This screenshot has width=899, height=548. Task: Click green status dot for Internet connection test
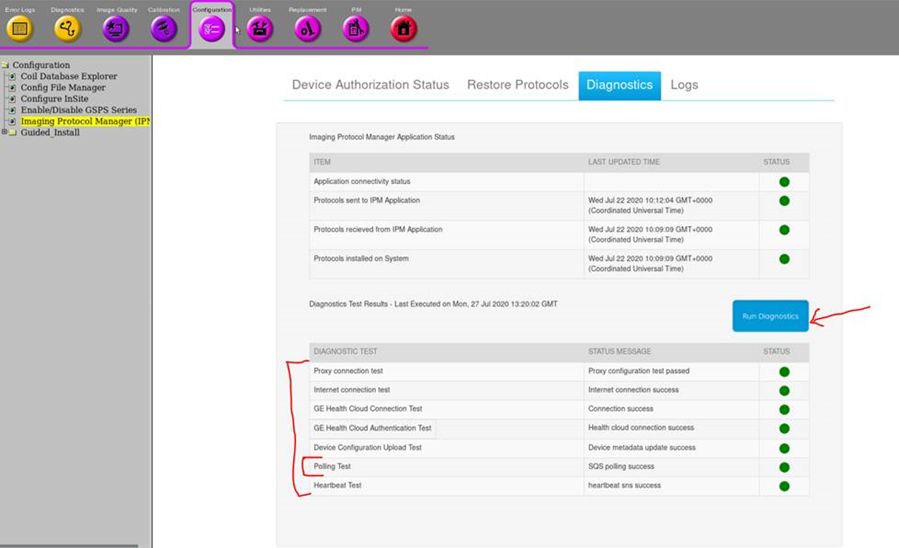tap(784, 391)
